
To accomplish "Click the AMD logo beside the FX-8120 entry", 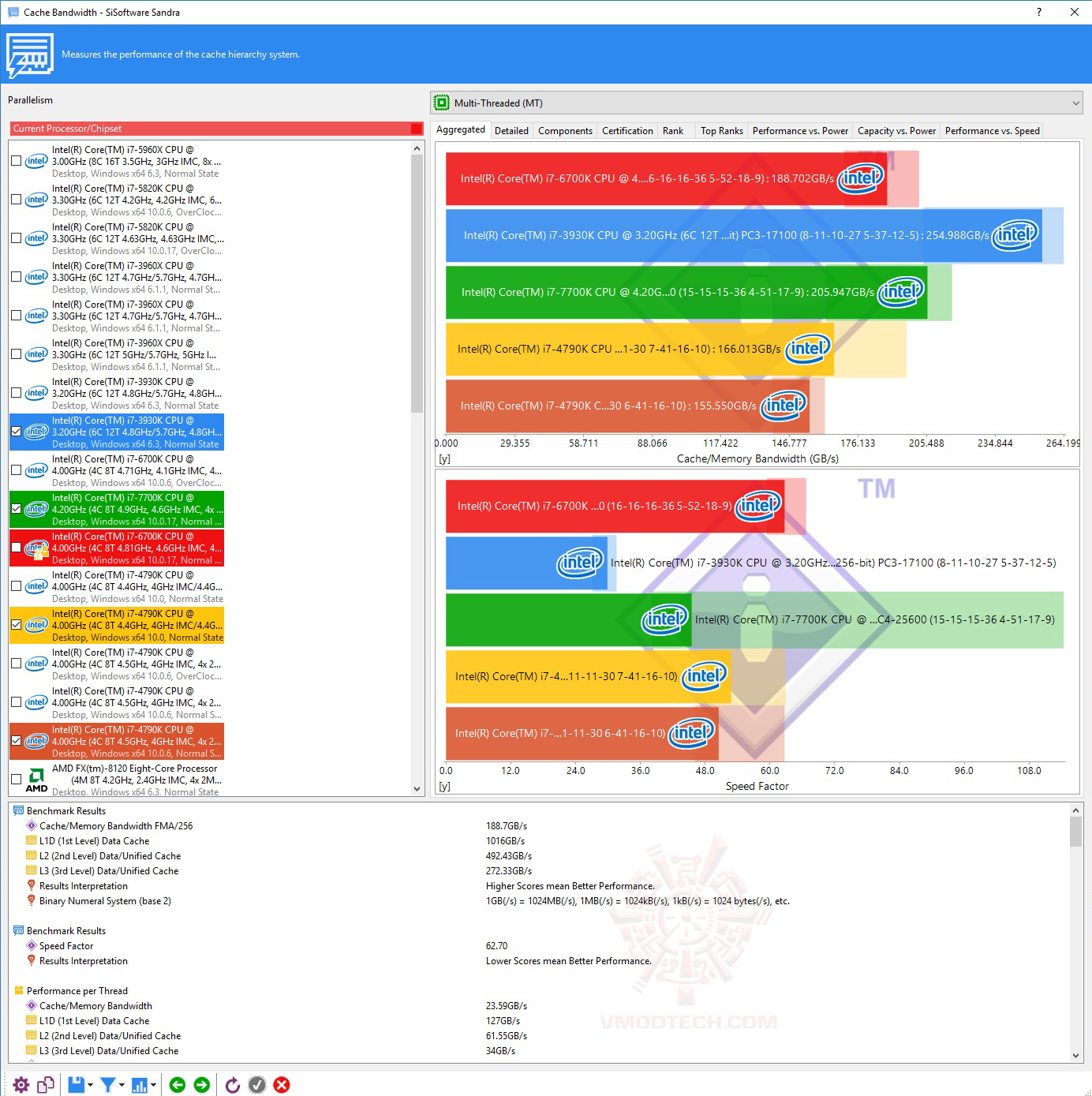I will (x=36, y=780).
